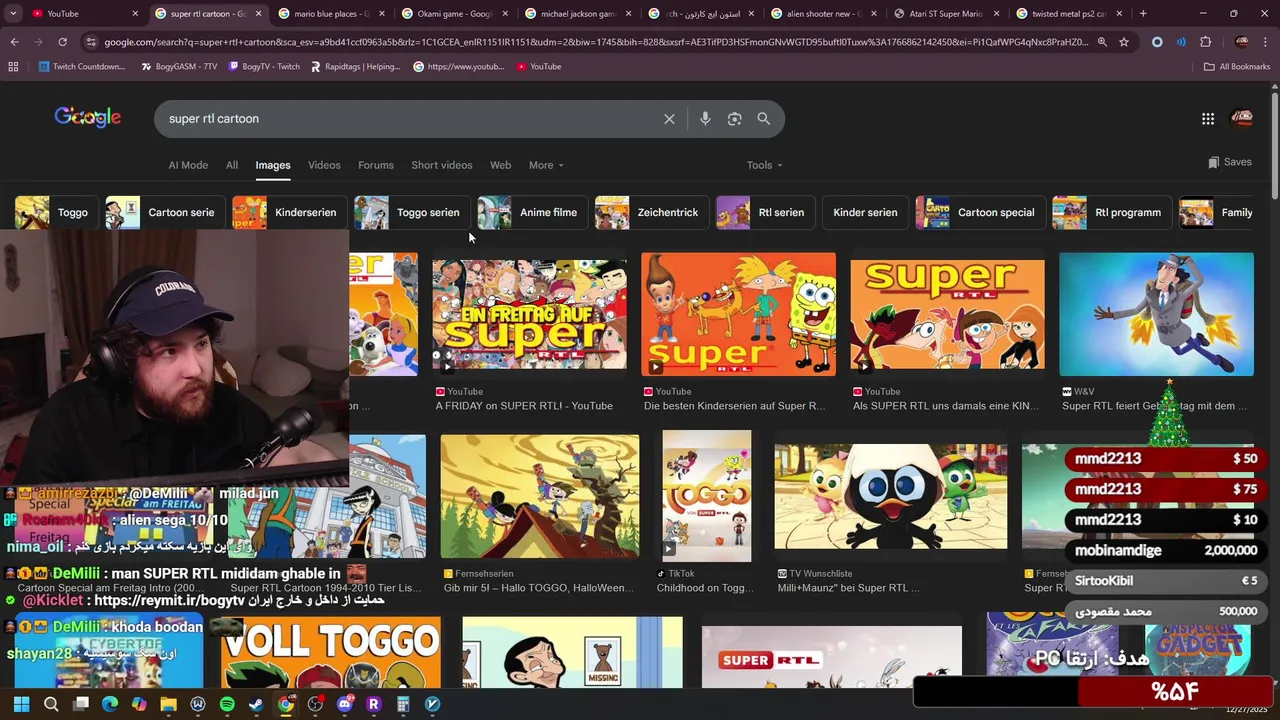Open the bookmarks bar apps grid icon
The width and height of the screenshot is (1280, 720).
13,66
